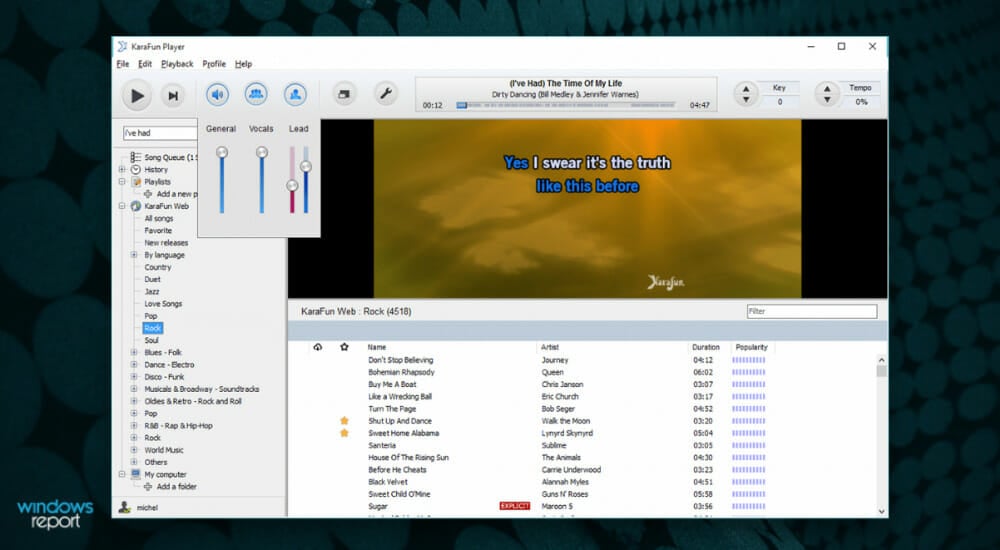Expand the World Music category
Screen dimensions: 1000x550
(134, 450)
